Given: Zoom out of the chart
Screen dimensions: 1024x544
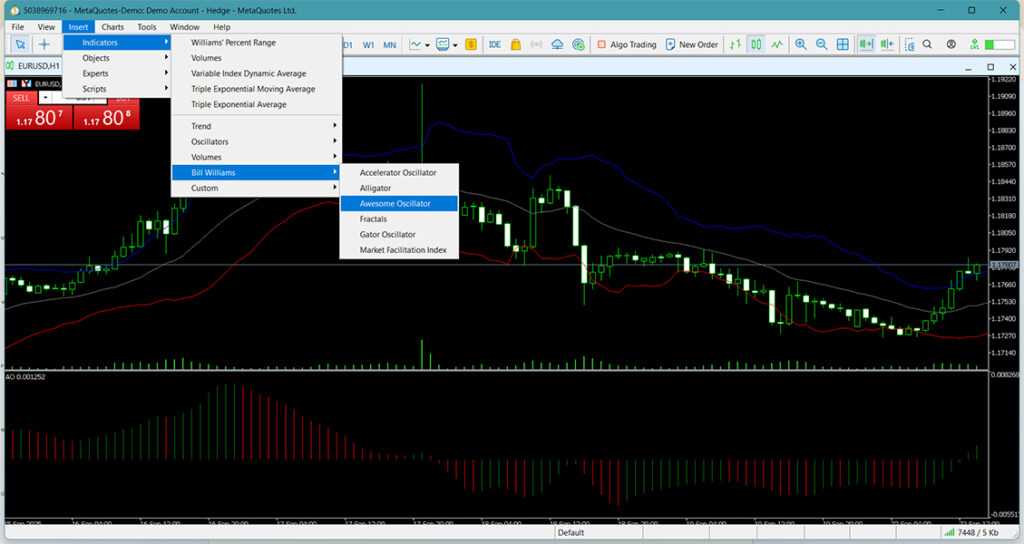Looking at the screenshot, I should (x=821, y=45).
